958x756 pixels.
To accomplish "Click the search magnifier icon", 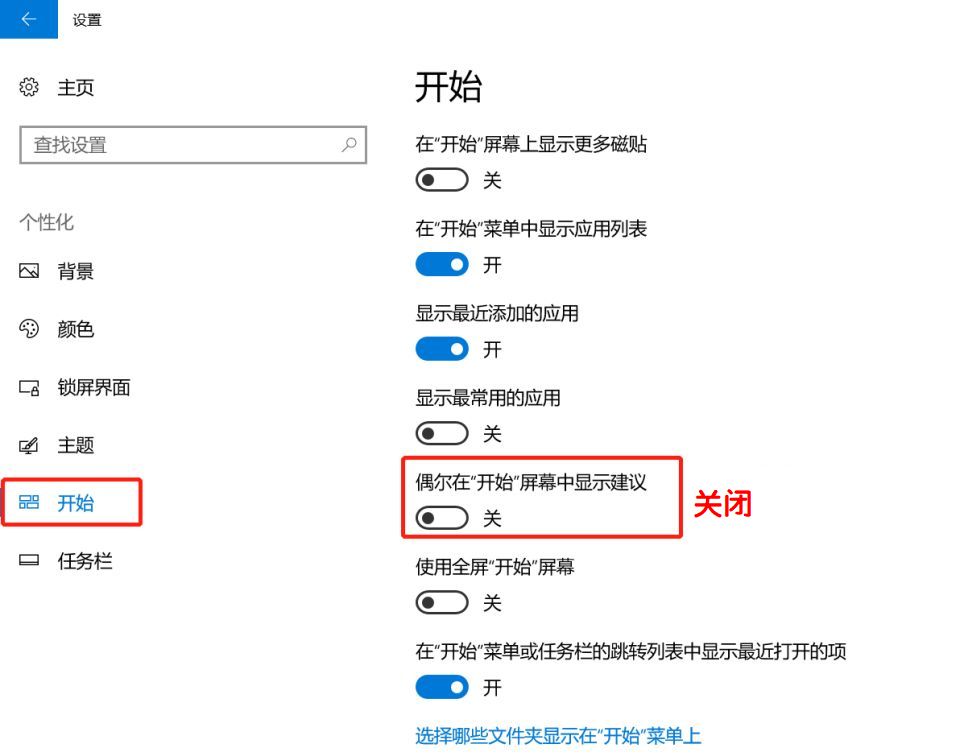I will [x=349, y=145].
